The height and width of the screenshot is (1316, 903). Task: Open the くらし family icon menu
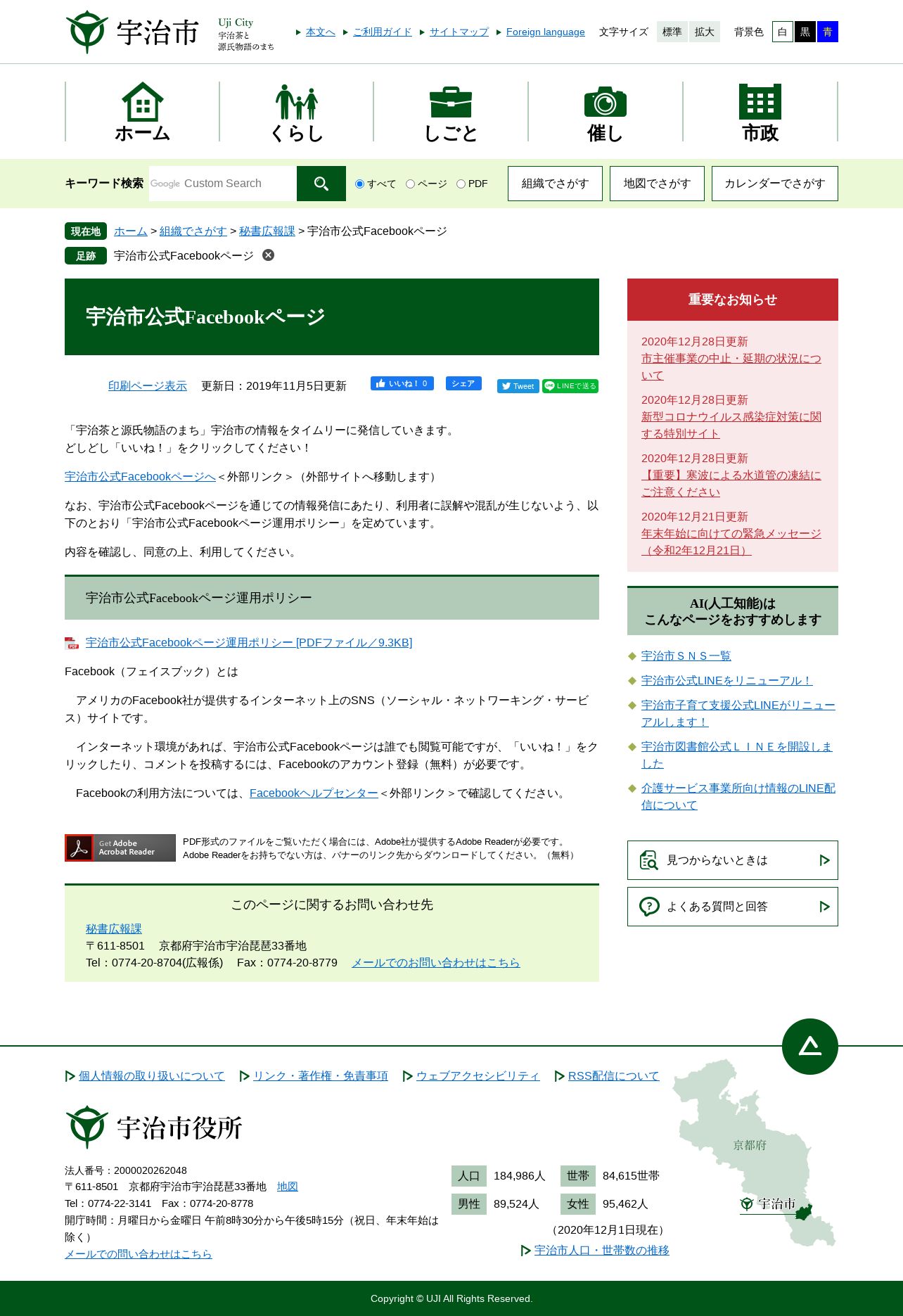pyautogui.click(x=297, y=112)
